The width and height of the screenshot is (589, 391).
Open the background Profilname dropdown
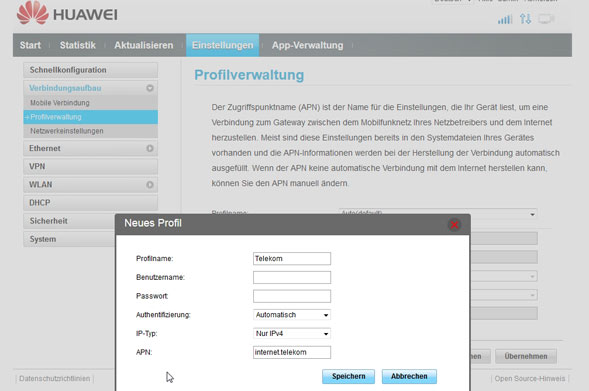(438, 214)
